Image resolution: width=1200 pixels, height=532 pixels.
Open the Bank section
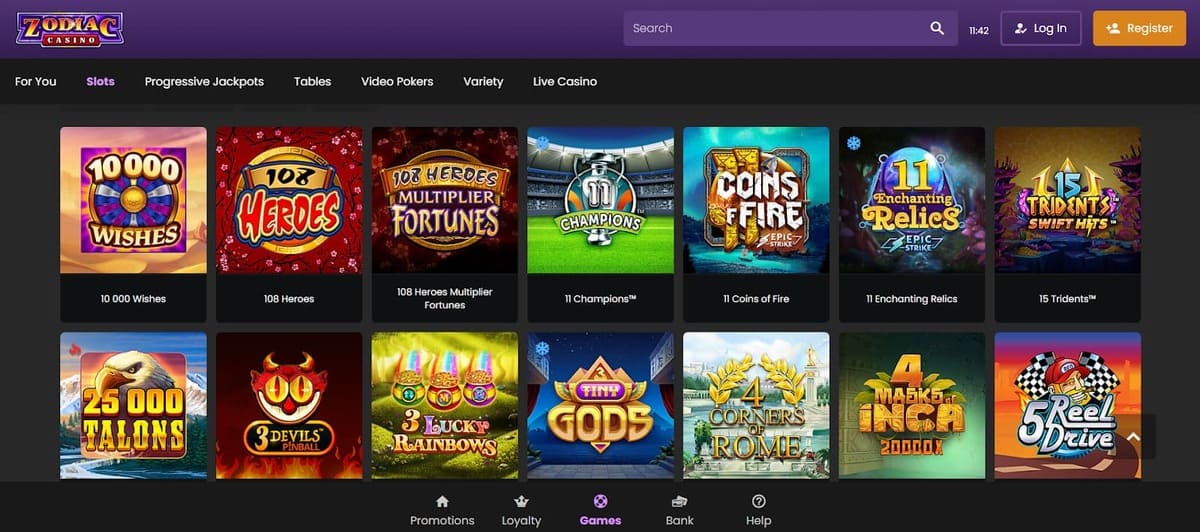[679, 510]
